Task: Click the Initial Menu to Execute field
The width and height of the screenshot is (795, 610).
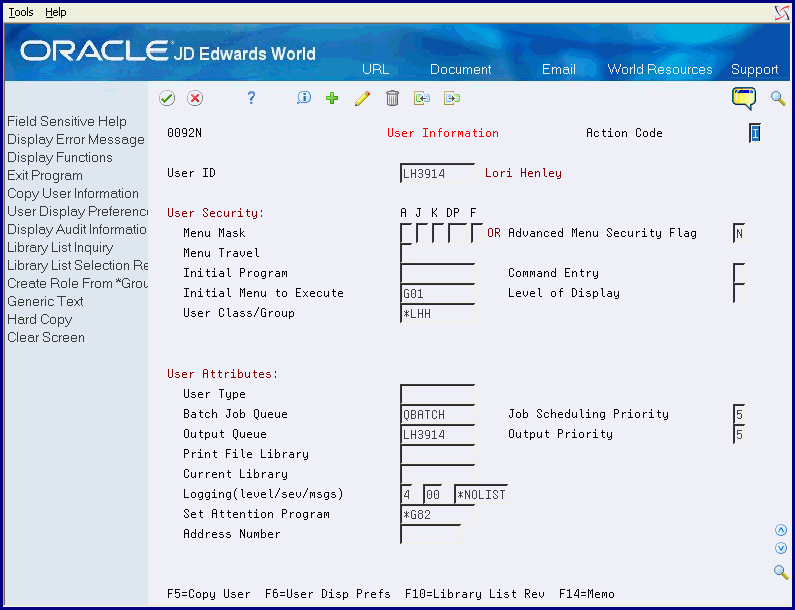Action: [437, 294]
